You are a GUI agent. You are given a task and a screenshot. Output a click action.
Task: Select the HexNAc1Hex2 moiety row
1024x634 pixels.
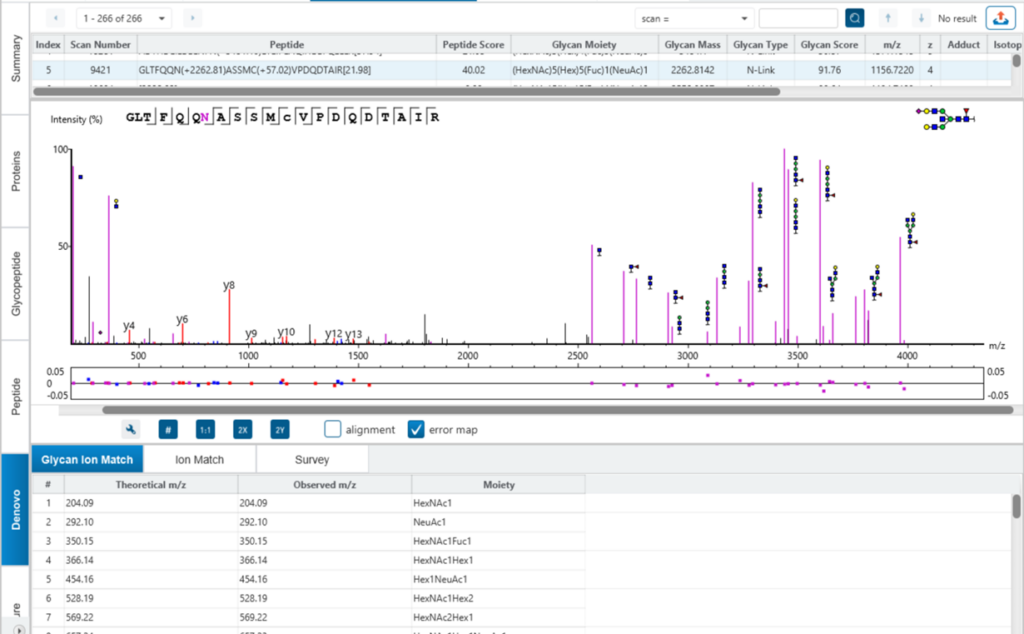[308, 597]
